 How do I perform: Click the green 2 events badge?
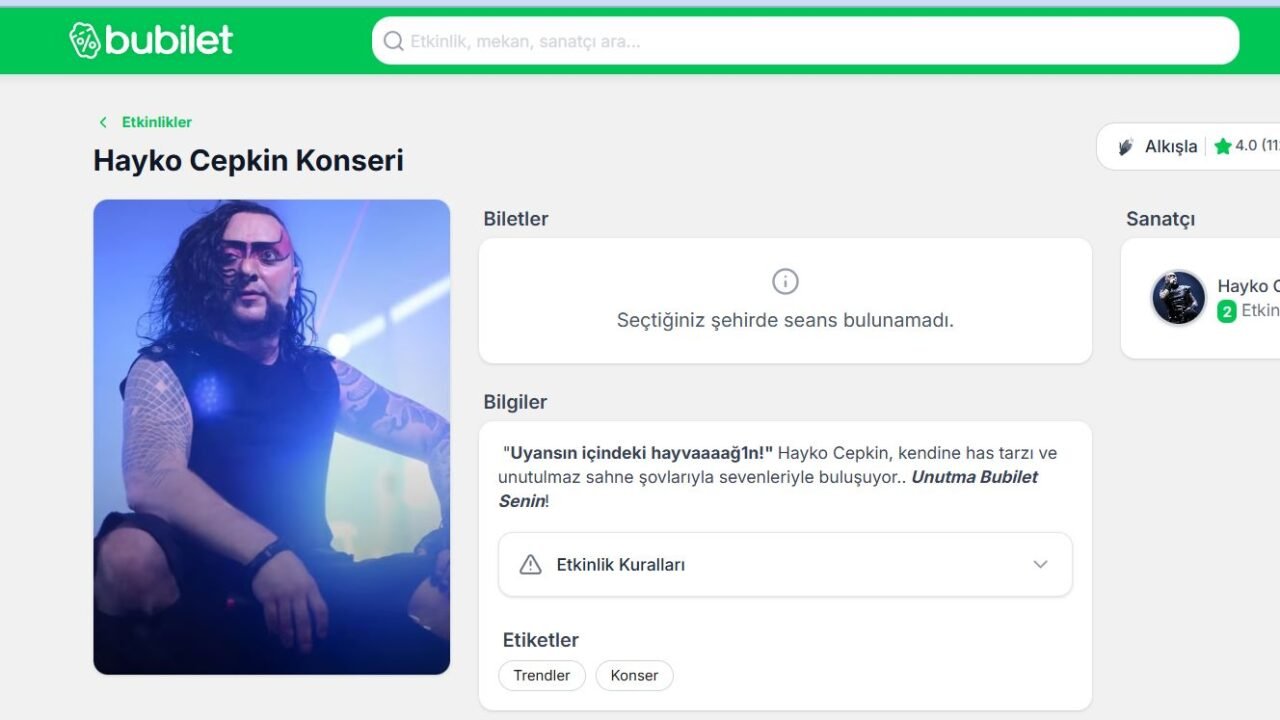(x=1226, y=311)
